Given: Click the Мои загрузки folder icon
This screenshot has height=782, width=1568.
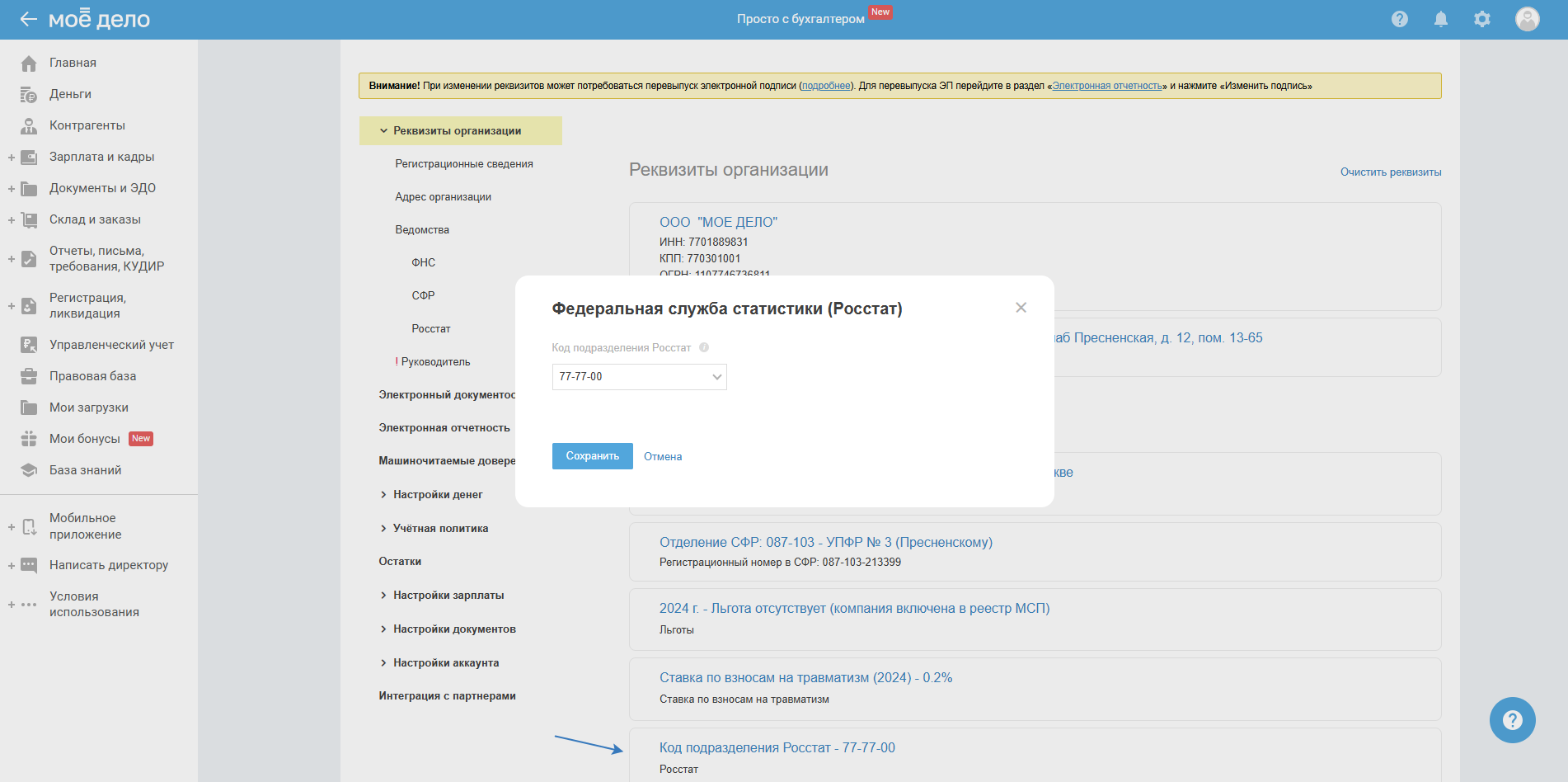Looking at the screenshot, I should [29, 408].
